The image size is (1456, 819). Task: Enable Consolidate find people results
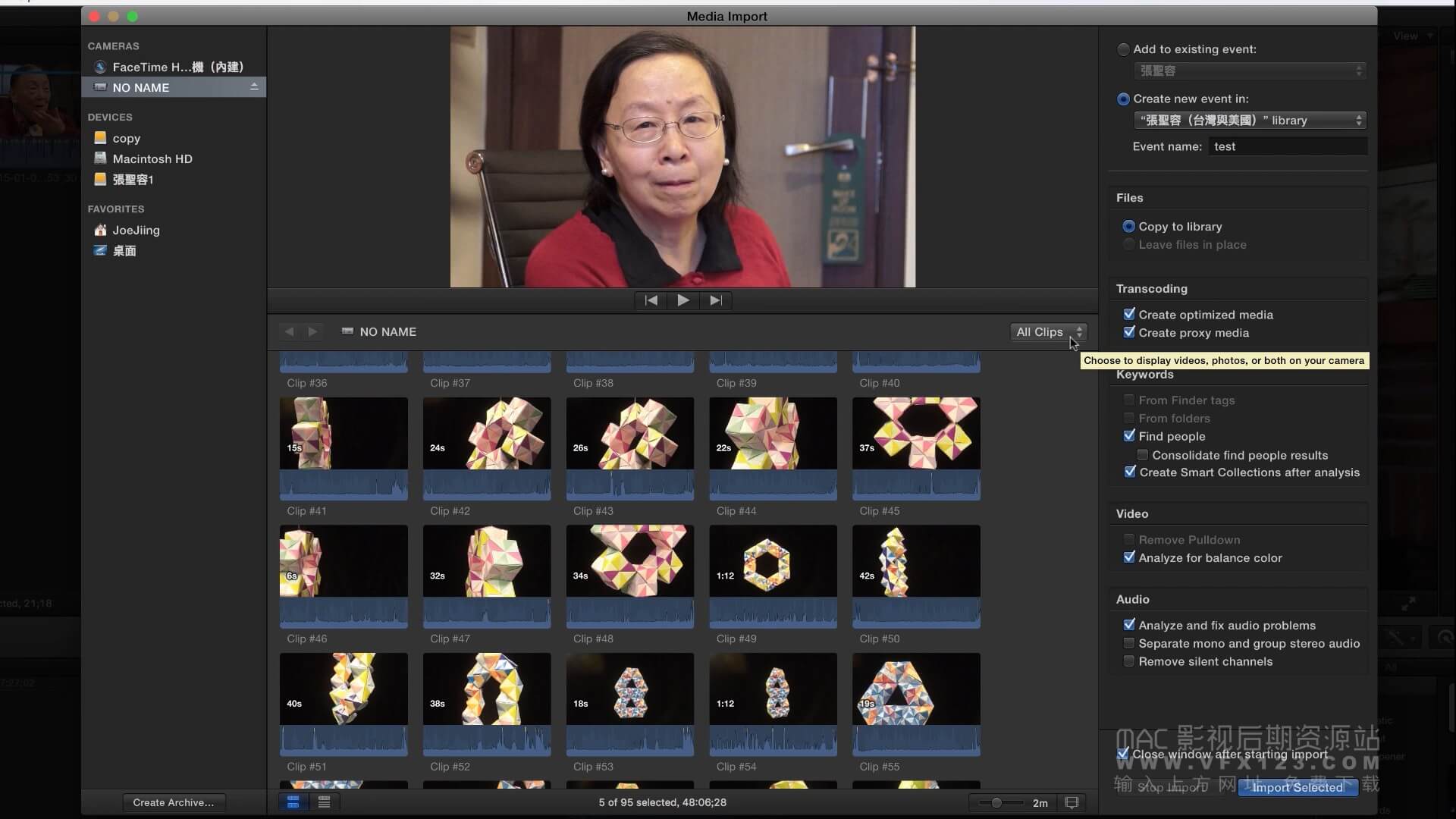[1143, 455]
